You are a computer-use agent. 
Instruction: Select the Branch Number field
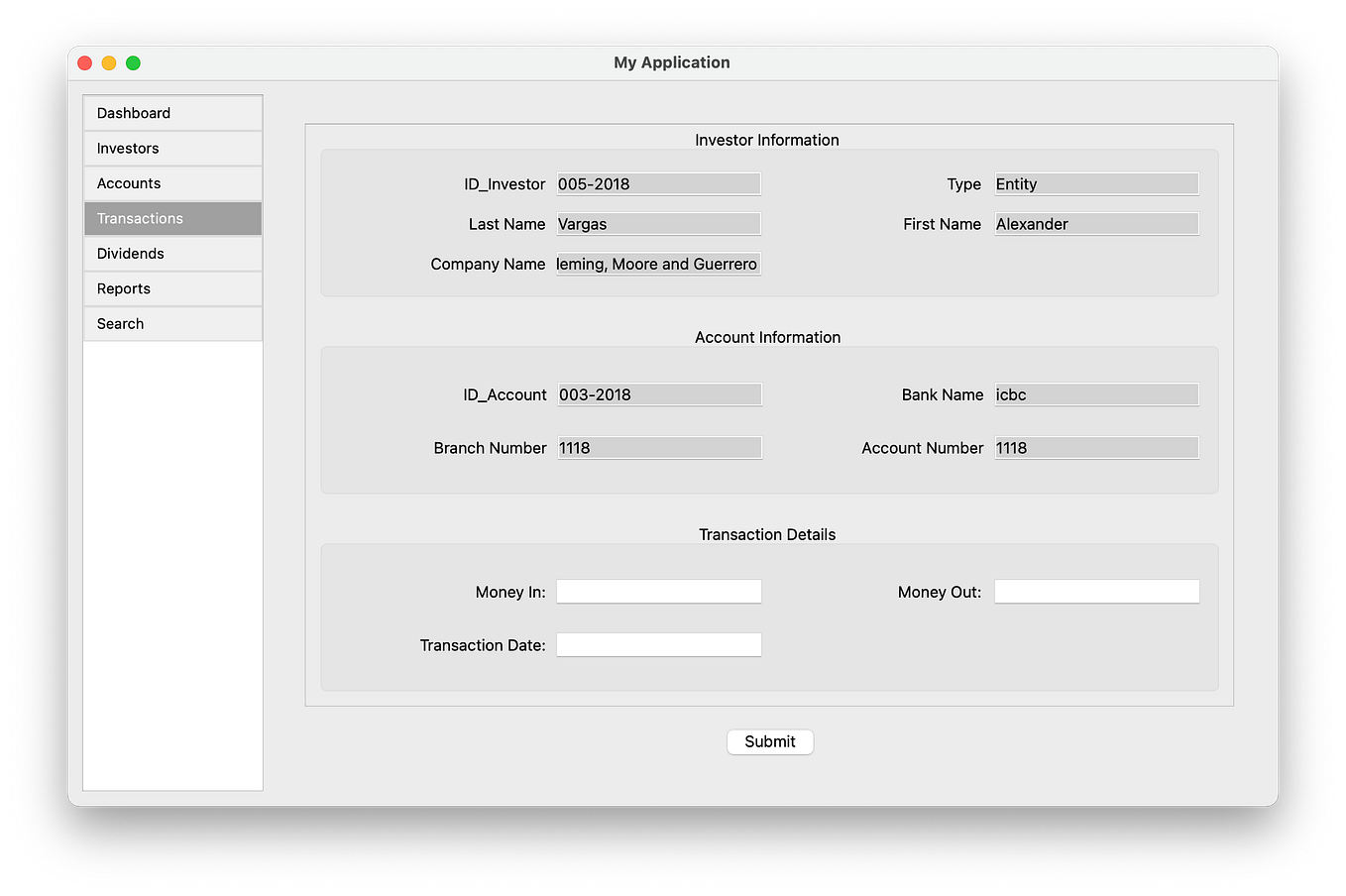point(659,447)
